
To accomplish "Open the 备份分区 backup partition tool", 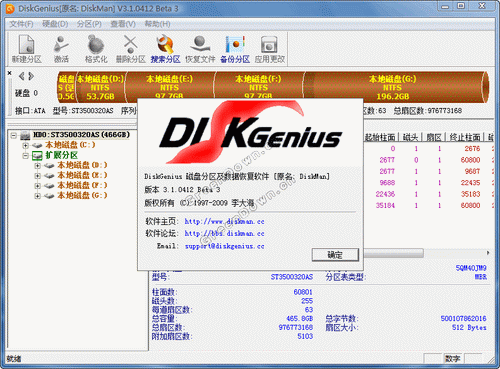I will click(235, 49).
